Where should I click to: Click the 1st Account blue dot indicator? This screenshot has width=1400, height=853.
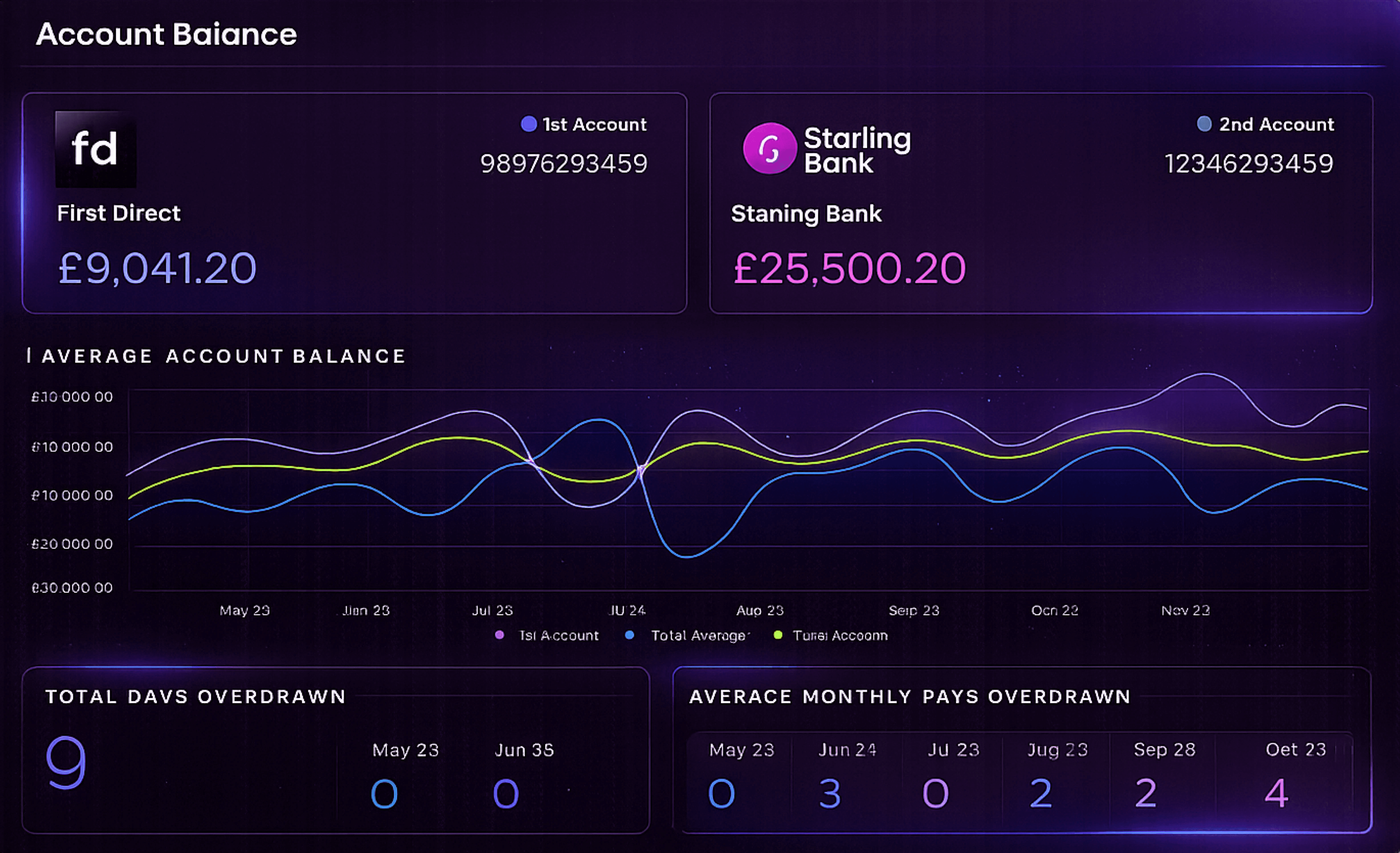[x=529, y=124]
